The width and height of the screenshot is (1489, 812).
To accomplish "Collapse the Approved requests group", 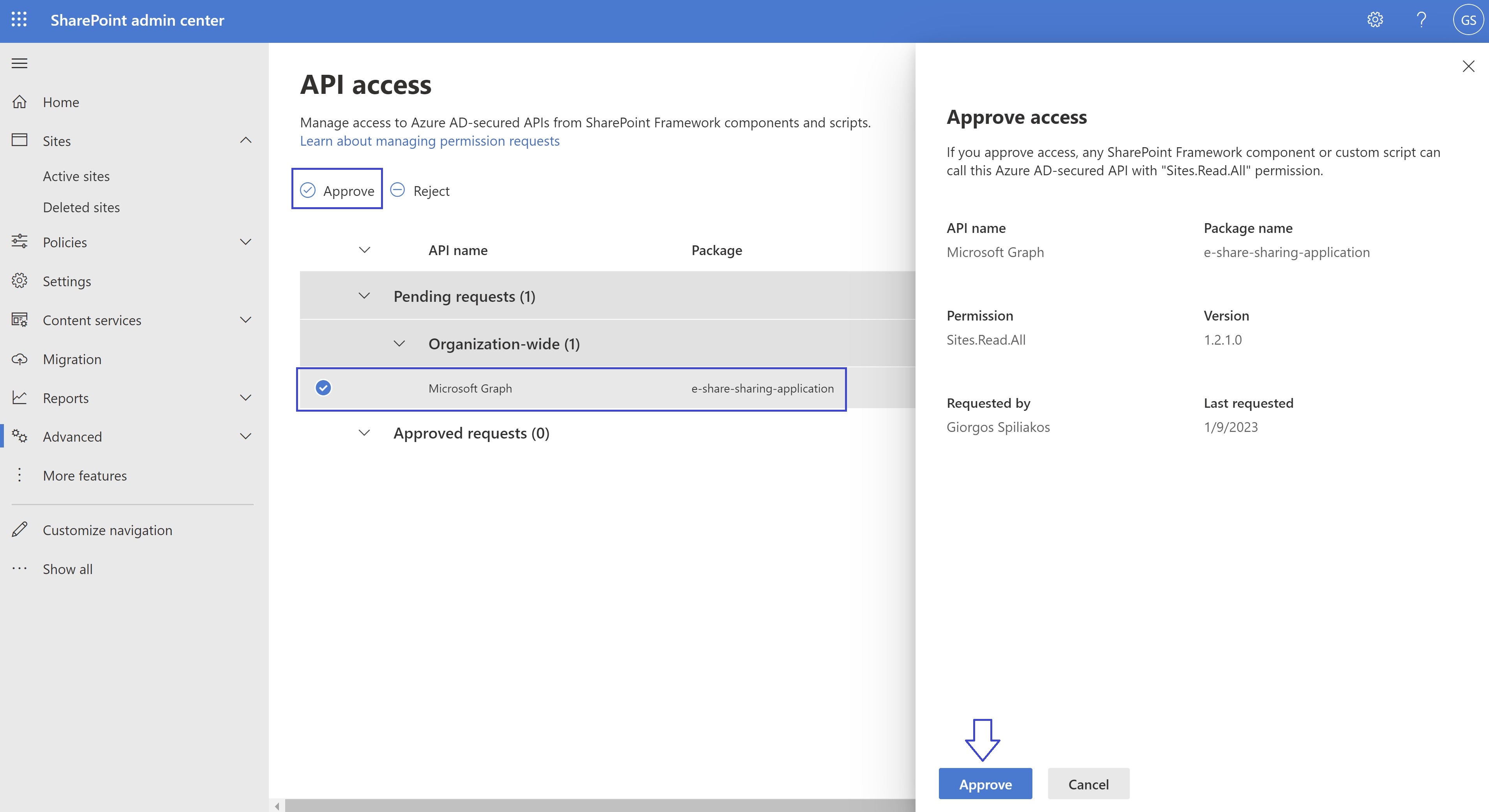I will click(x=364, y=433).
